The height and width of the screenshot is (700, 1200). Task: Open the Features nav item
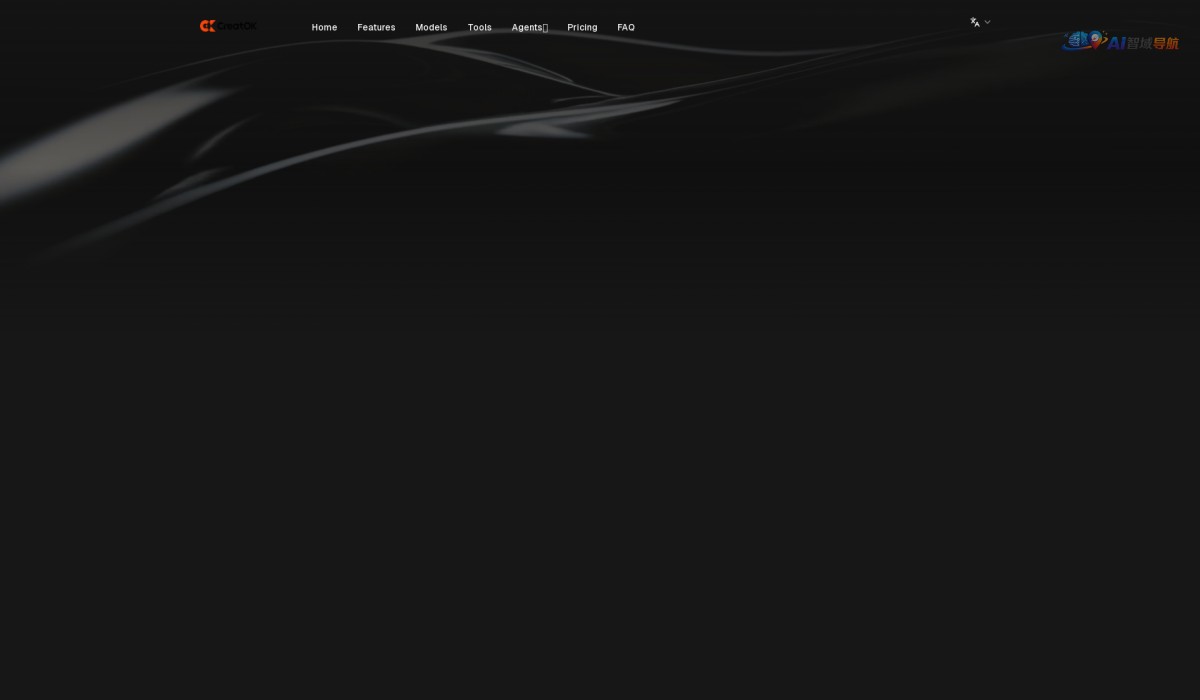click(376, 27)
